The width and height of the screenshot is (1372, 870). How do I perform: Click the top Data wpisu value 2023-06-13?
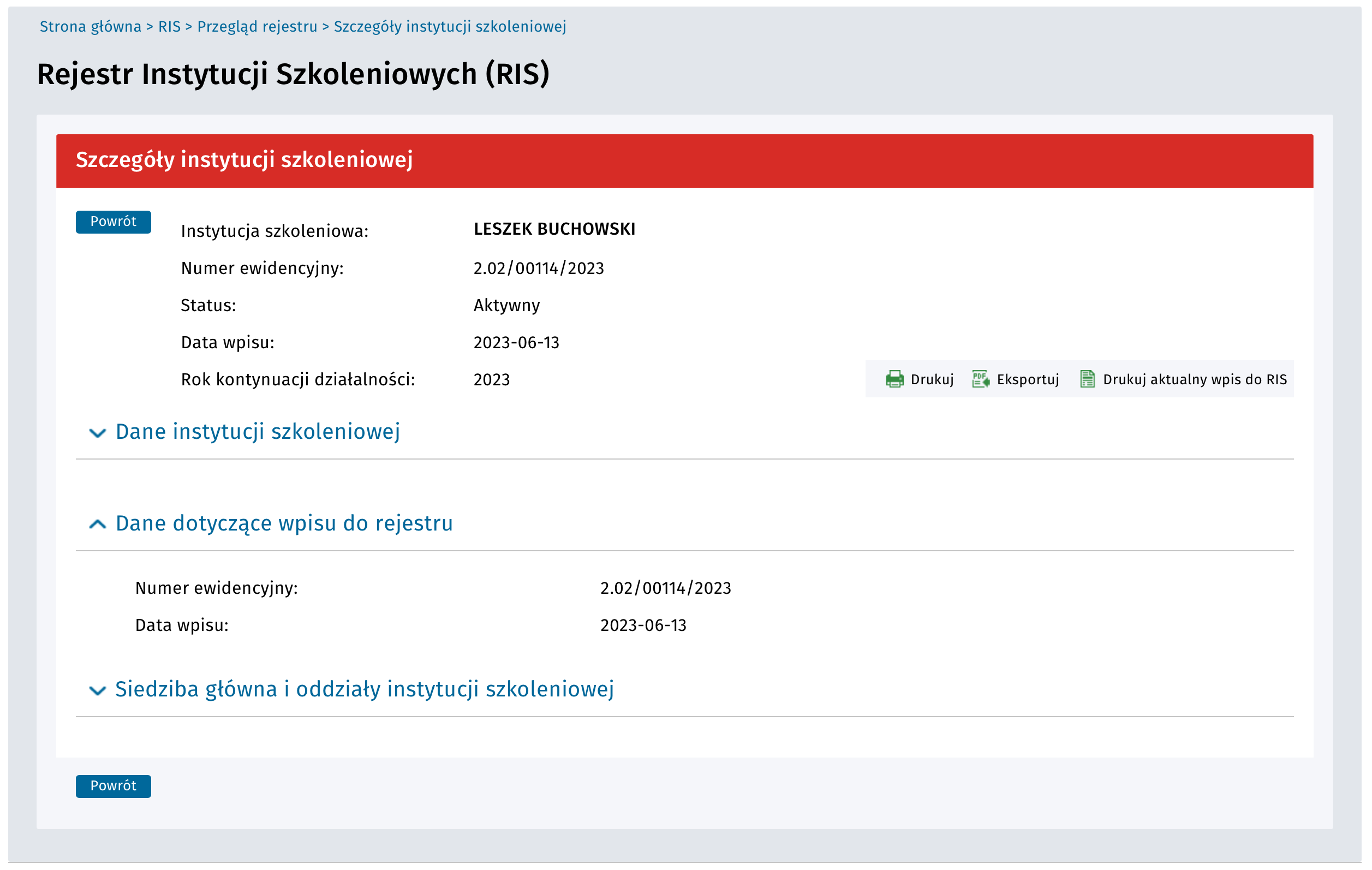pyautogui.click(x=516, y=342)
